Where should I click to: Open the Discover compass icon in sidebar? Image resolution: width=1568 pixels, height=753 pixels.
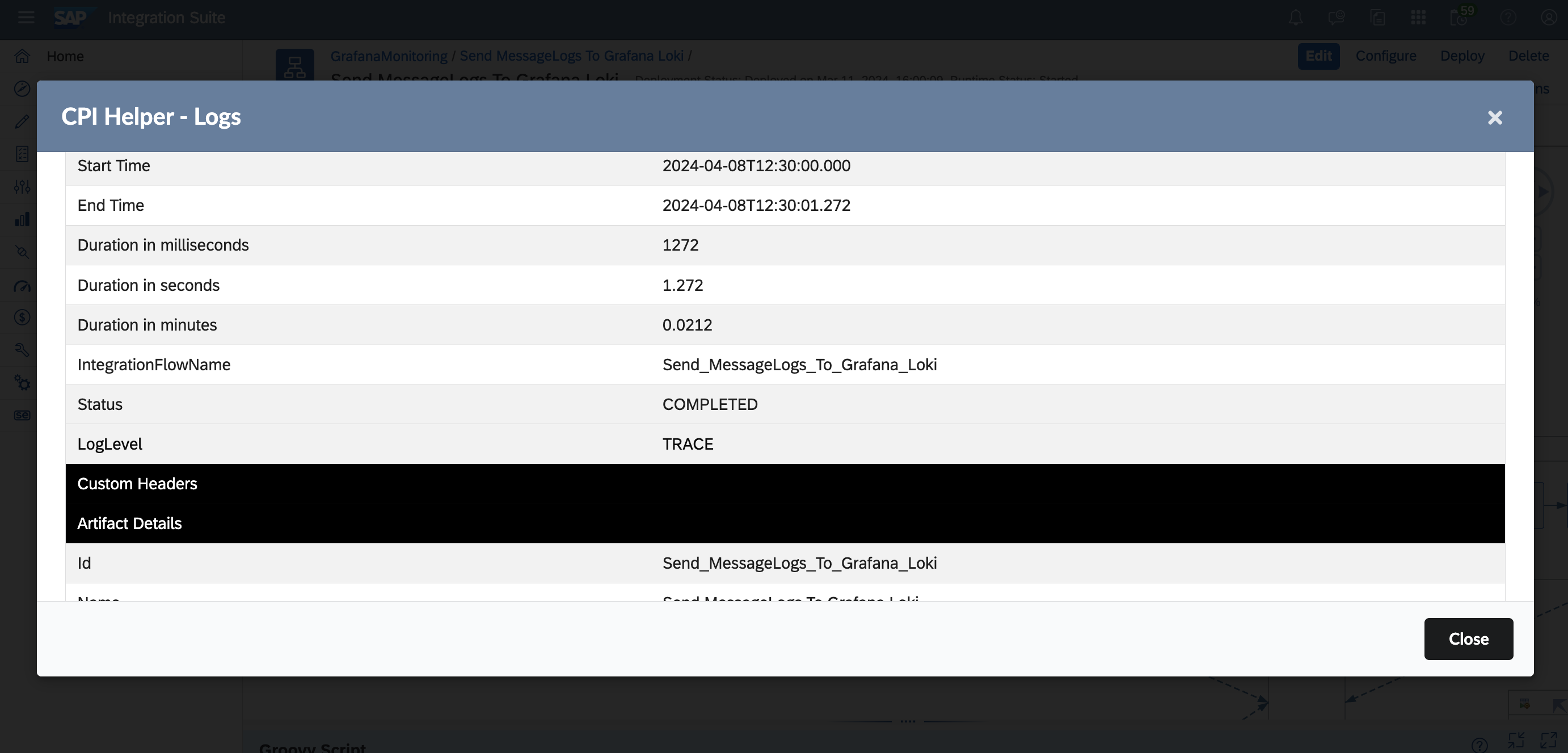pos(23,89)
